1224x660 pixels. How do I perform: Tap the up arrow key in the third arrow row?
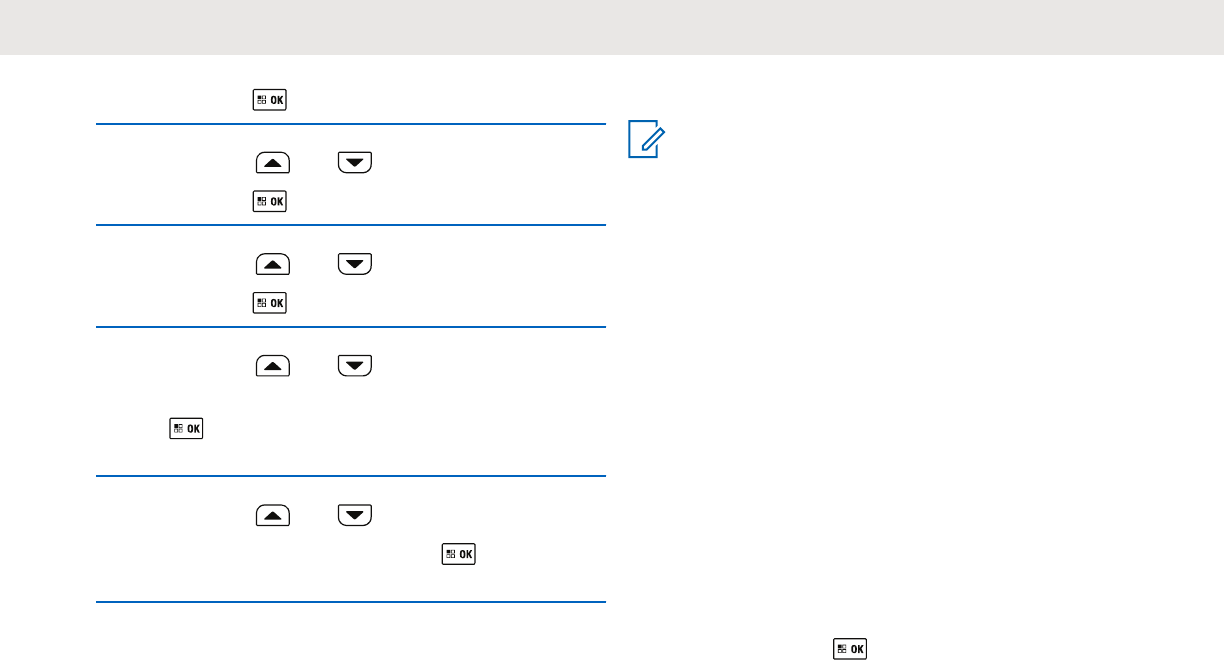pyautogui.click(x=273, y=365)
